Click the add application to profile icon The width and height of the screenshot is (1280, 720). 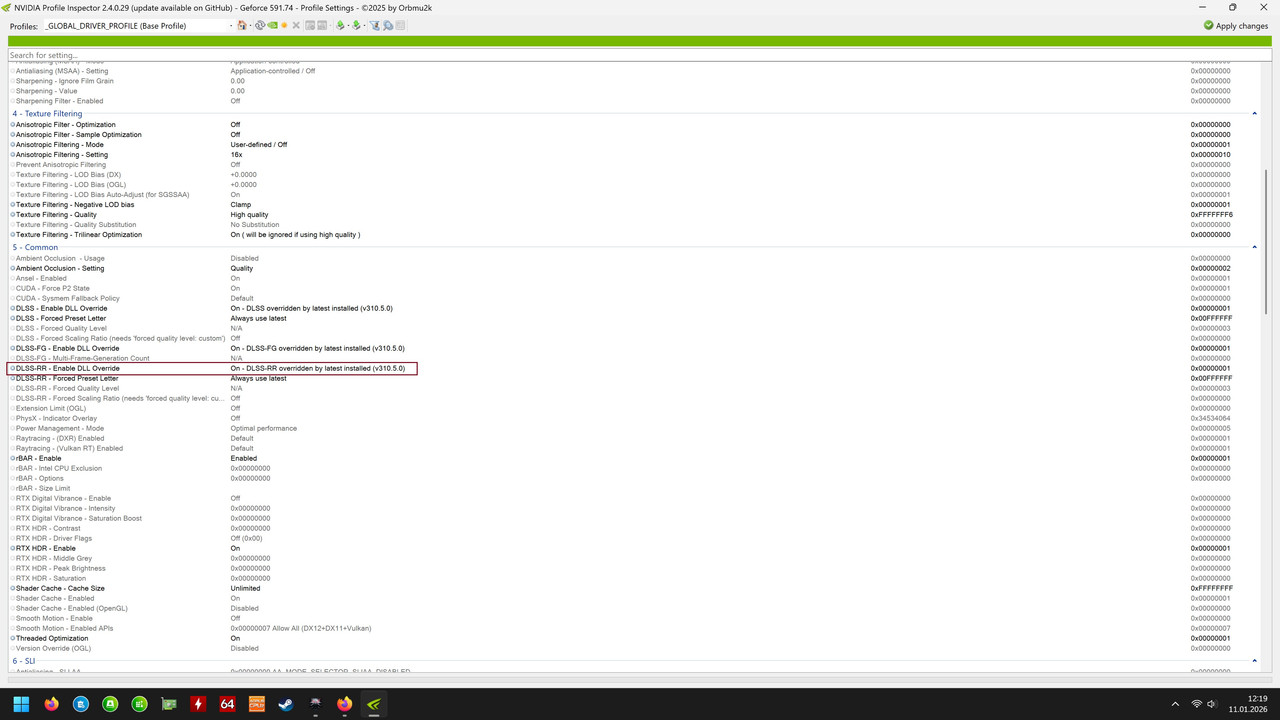310,25
